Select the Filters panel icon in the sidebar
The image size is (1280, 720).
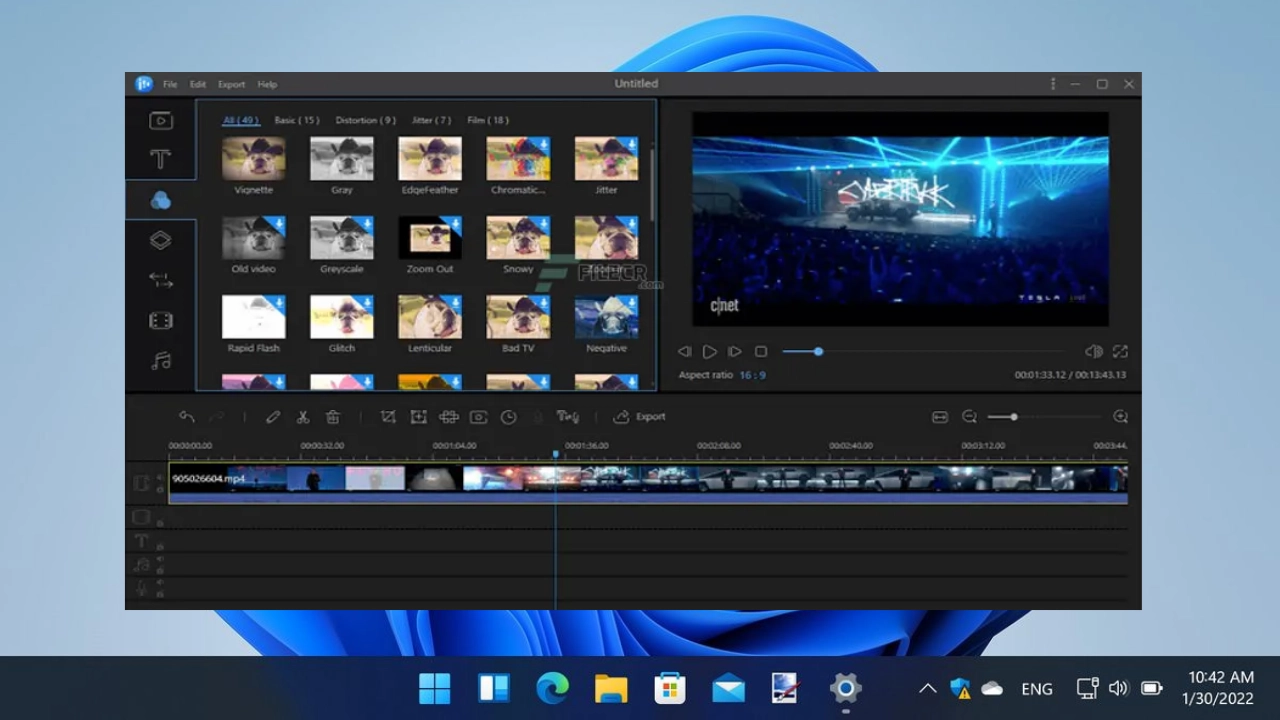(160, 201)
